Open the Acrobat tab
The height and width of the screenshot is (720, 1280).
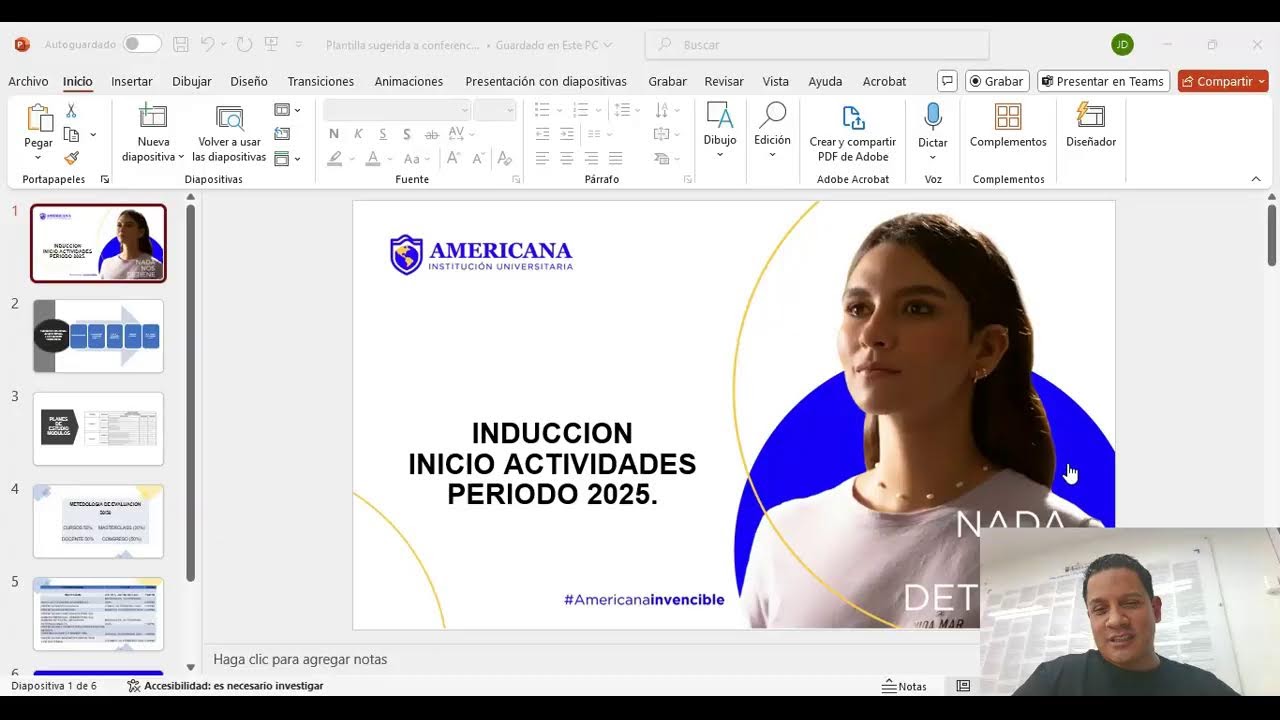[x=885, y=81]
